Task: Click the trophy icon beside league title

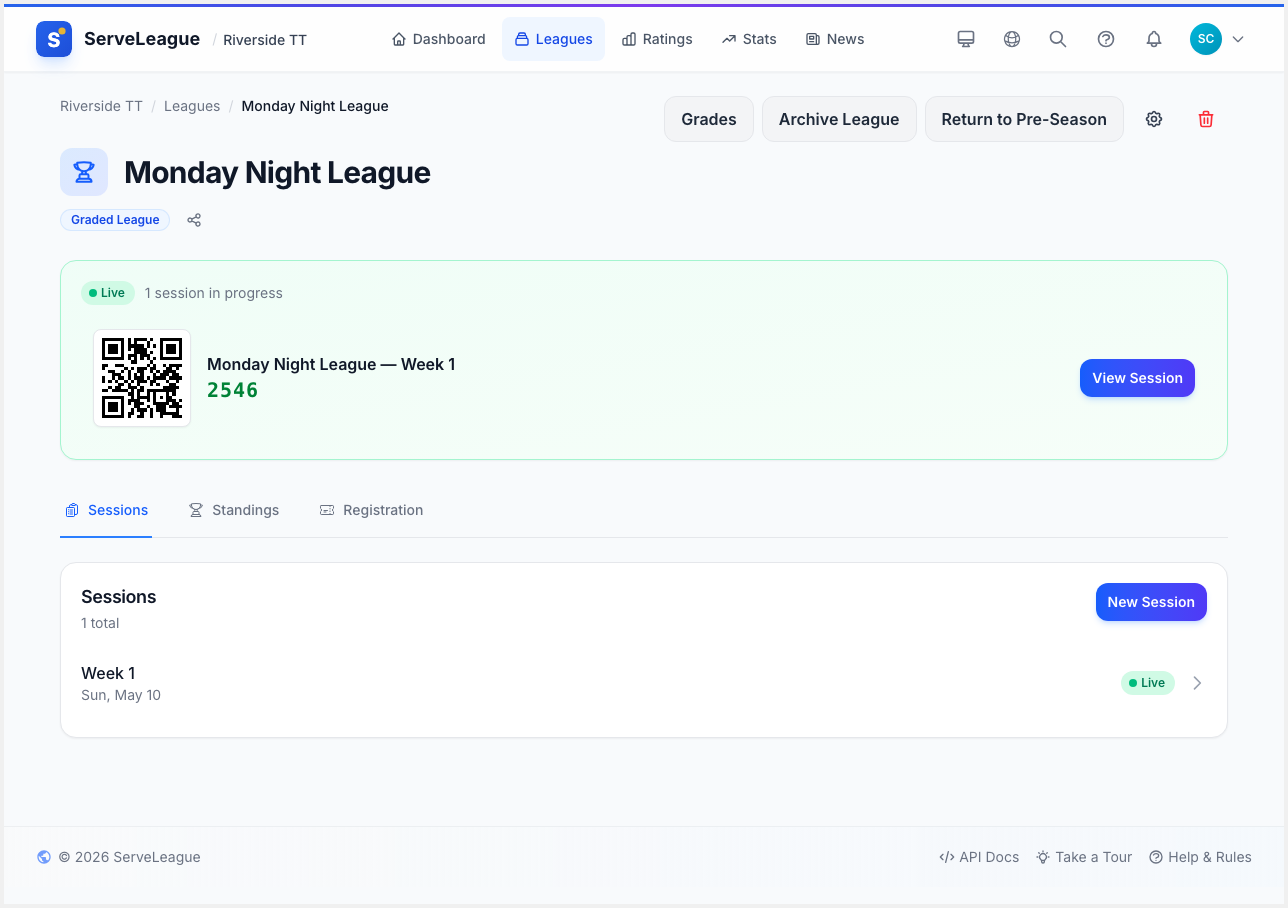Action: [x=84, y=172]
